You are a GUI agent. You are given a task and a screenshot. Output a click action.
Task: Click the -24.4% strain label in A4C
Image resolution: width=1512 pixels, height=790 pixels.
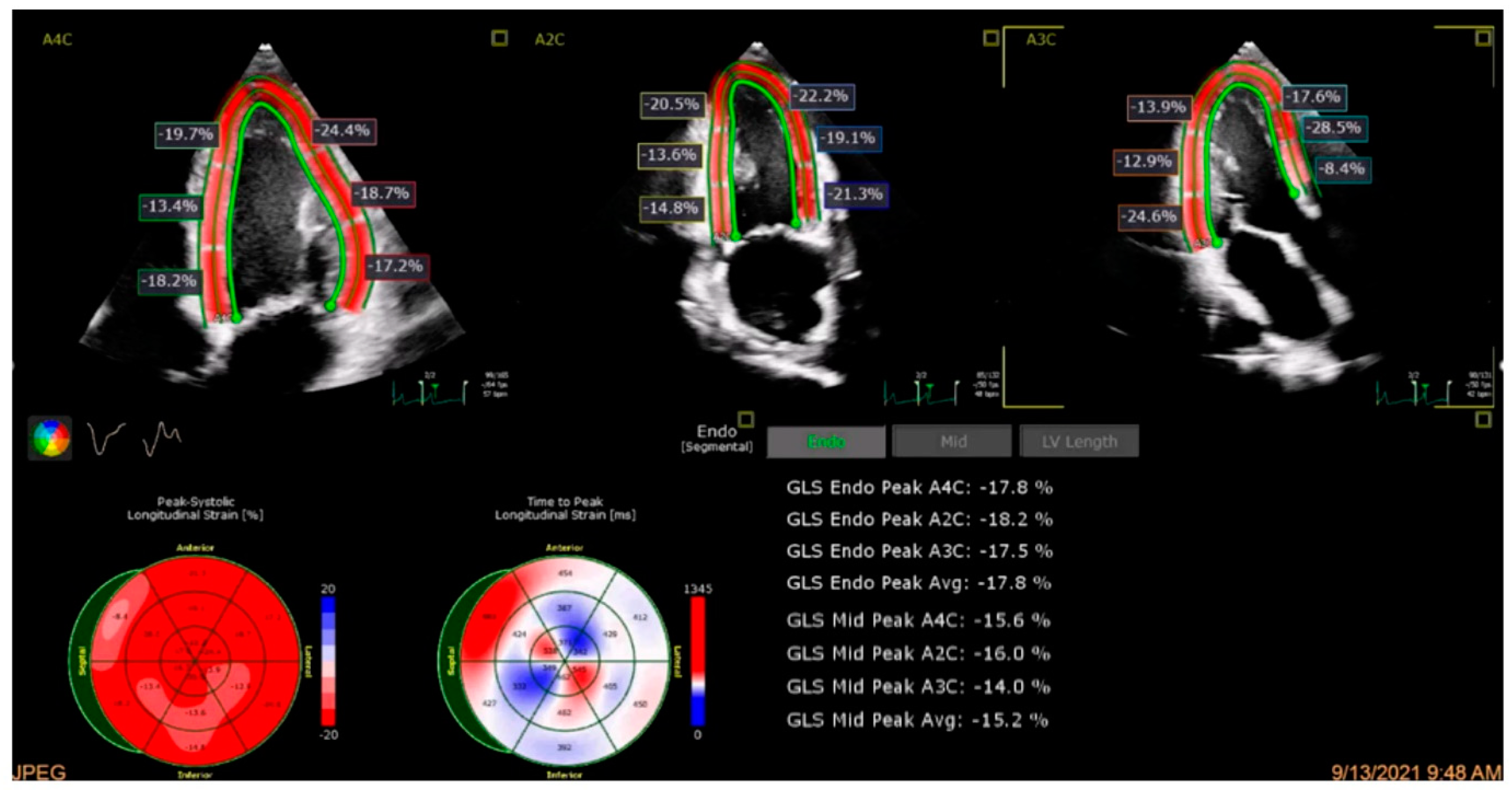click(345, 131)
